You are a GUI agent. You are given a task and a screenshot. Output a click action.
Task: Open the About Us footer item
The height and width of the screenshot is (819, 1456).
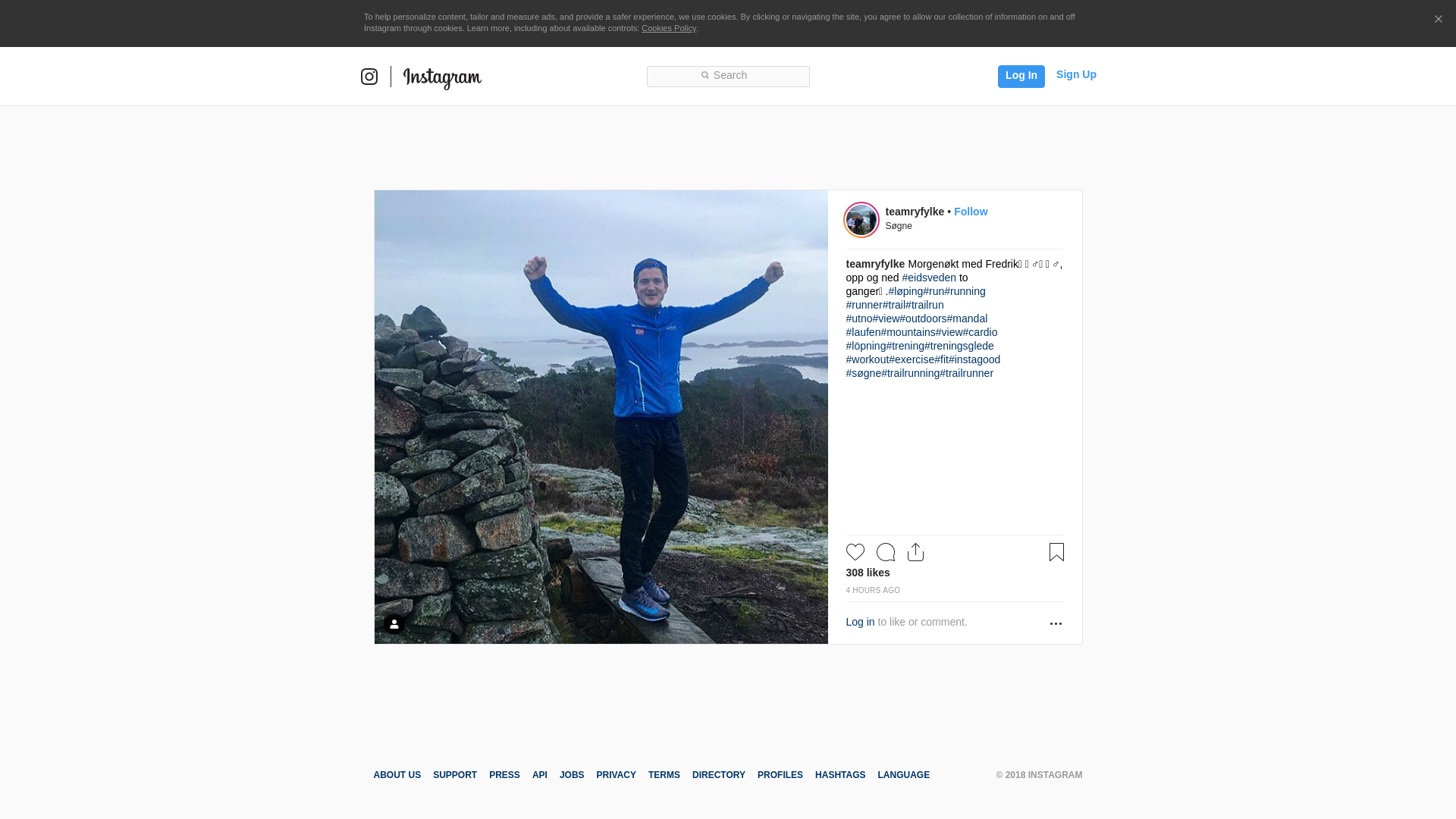397,775
